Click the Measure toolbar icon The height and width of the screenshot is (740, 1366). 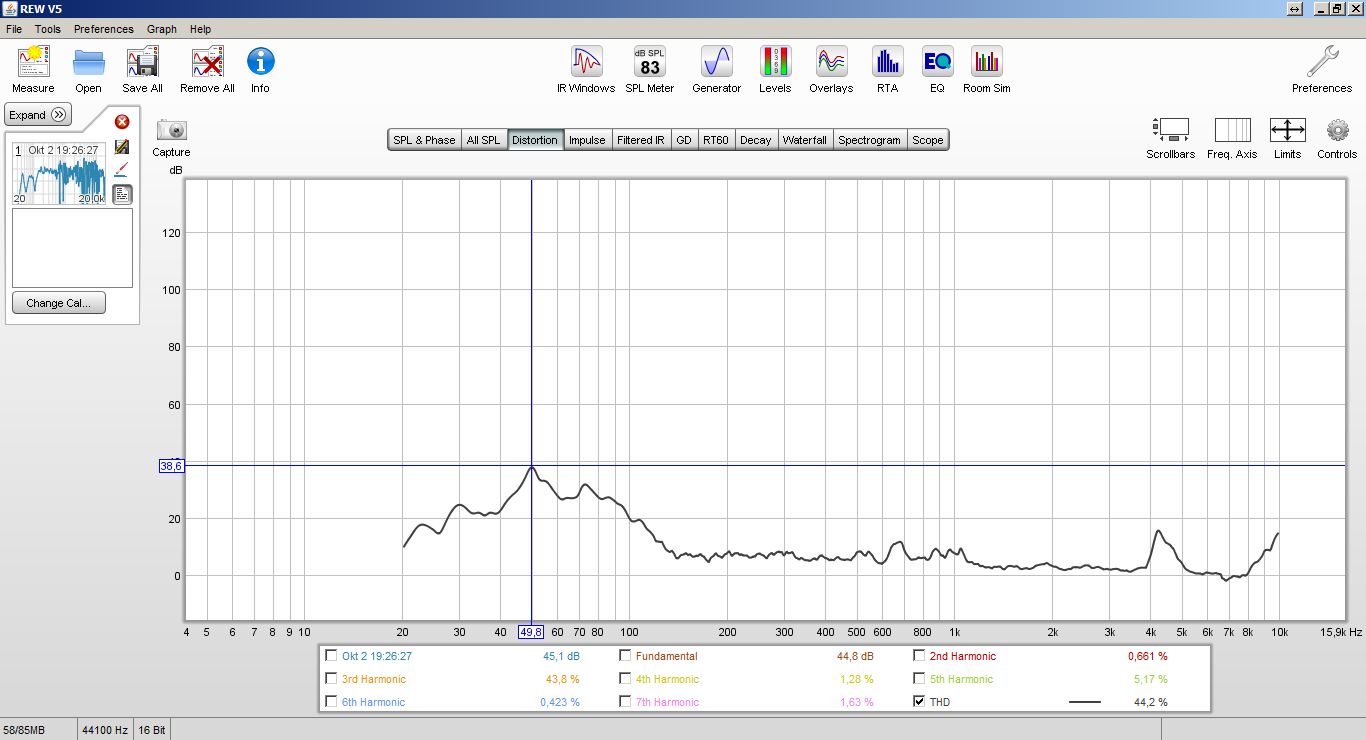point(33,62)
